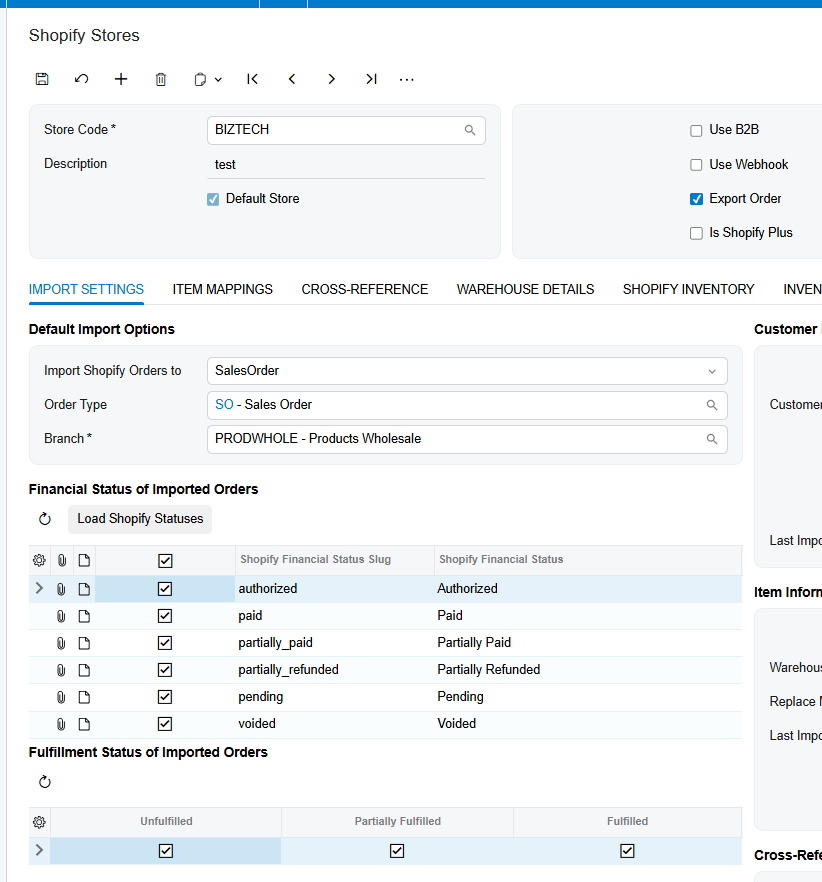Image resolution: width=822 pixels, height=882 pixels.
Task: Sort by Shopify Financial Status column
Action: (x=588, y=560)
